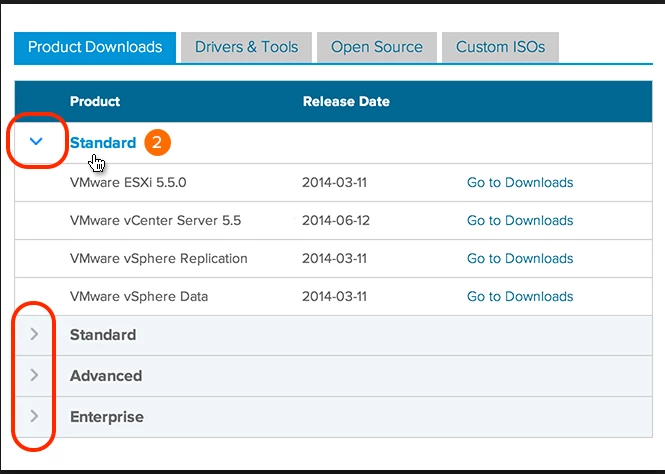Open the Open Source tab
This screenshot has width=665, height=474.
(x=377, y=47)
